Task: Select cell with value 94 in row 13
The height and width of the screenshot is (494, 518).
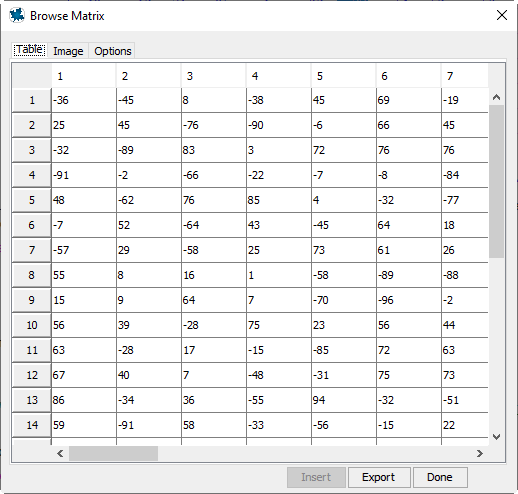Action: (x=344, y=400)
